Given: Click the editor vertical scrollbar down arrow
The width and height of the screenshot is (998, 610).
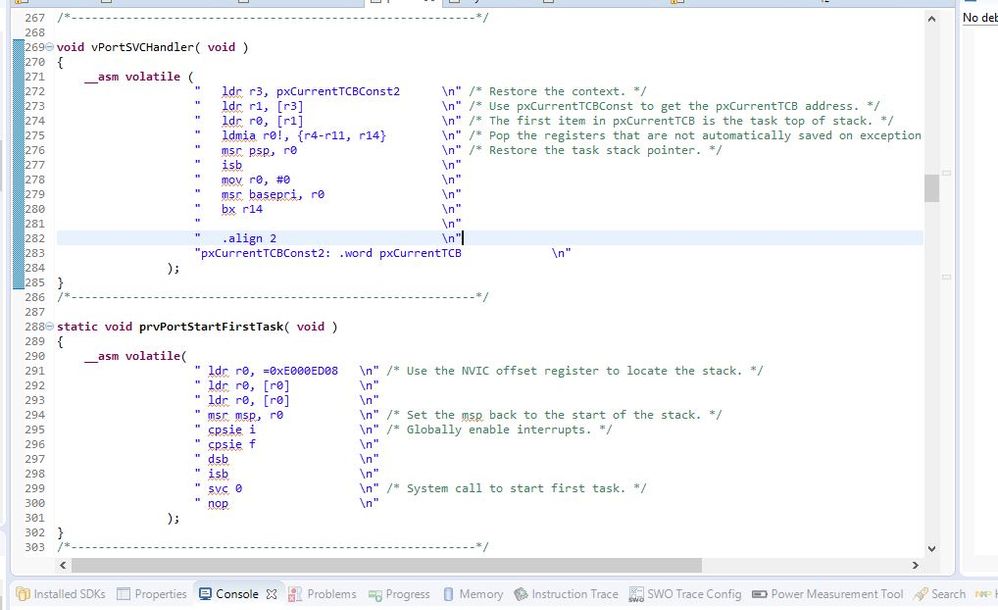Looking at the screenshot, I should 932,548.
